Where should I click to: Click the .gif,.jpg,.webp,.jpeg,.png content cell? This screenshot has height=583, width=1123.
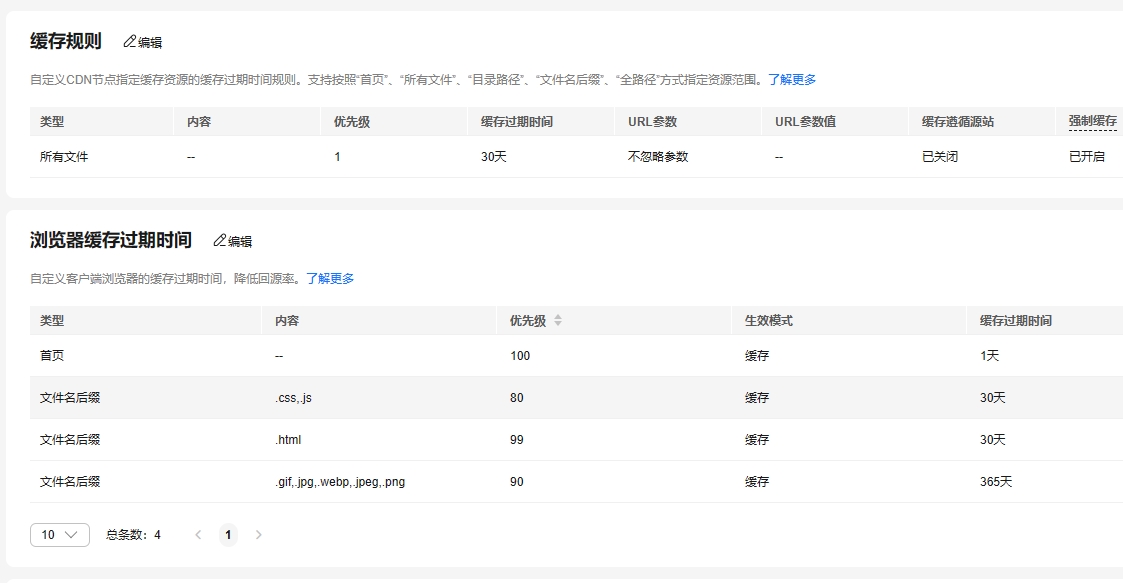coord(340,482)
